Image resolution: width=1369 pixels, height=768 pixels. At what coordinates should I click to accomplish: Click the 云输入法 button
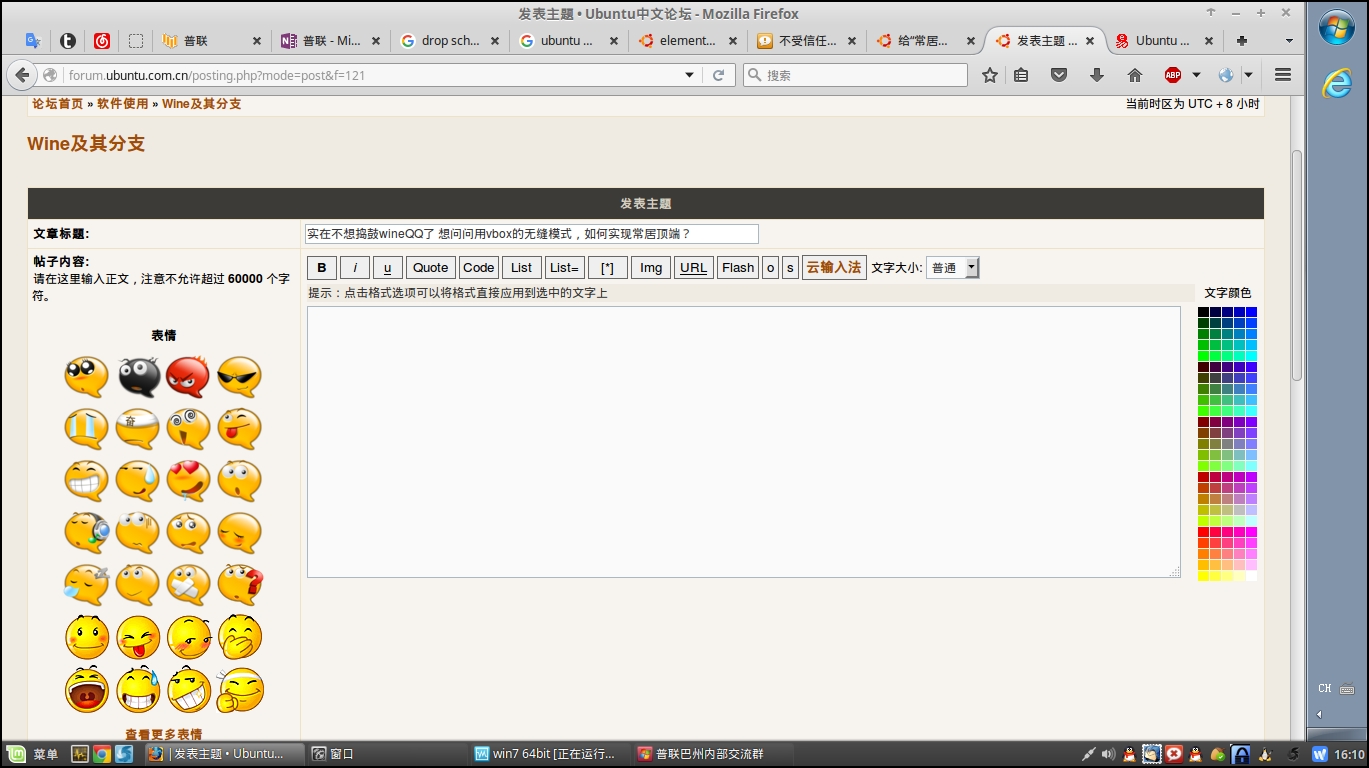coord(834,268)
